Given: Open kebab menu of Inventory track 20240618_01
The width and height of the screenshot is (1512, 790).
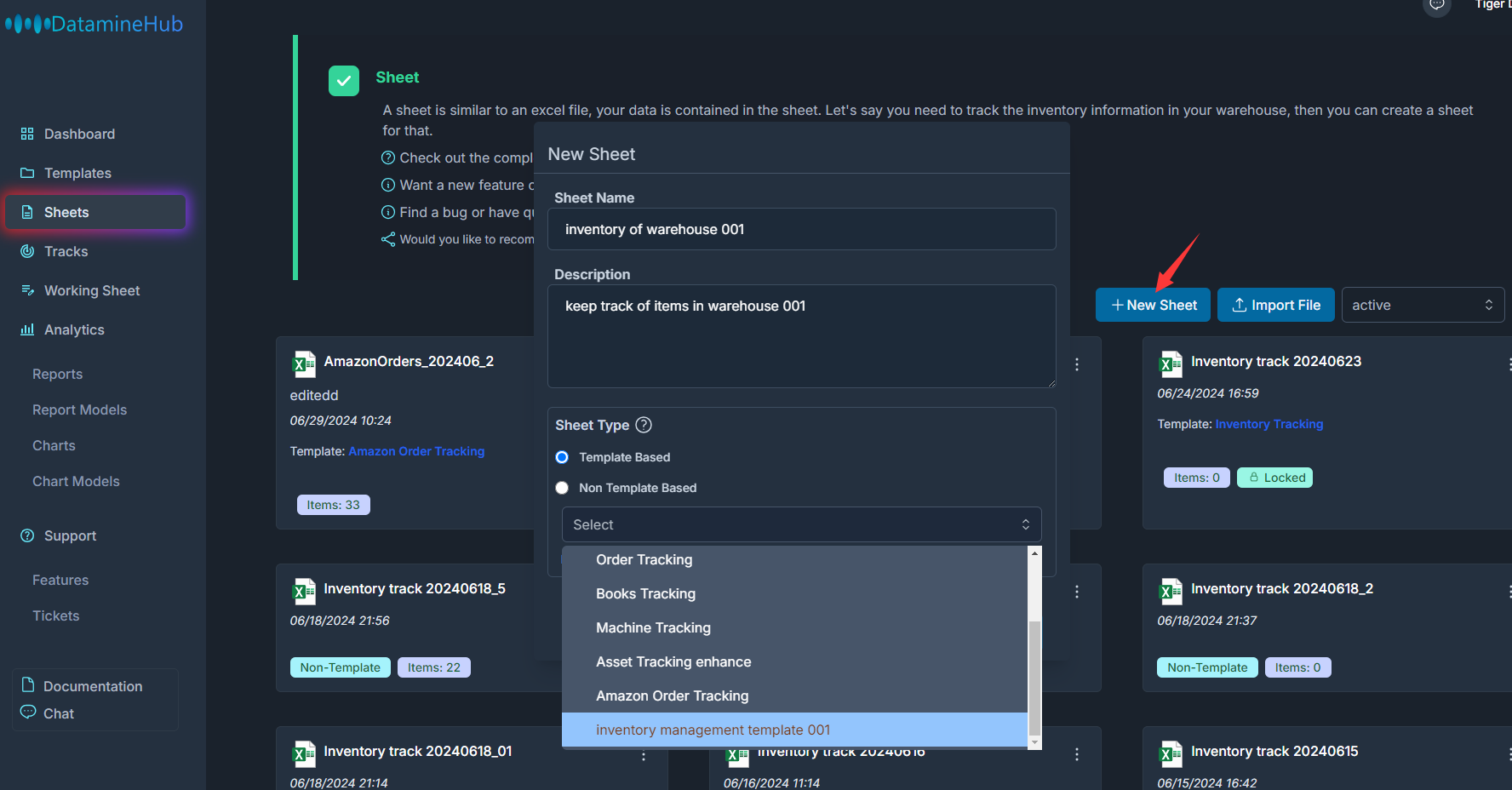Looking at the screenshot, I should (x=644, y=755).
